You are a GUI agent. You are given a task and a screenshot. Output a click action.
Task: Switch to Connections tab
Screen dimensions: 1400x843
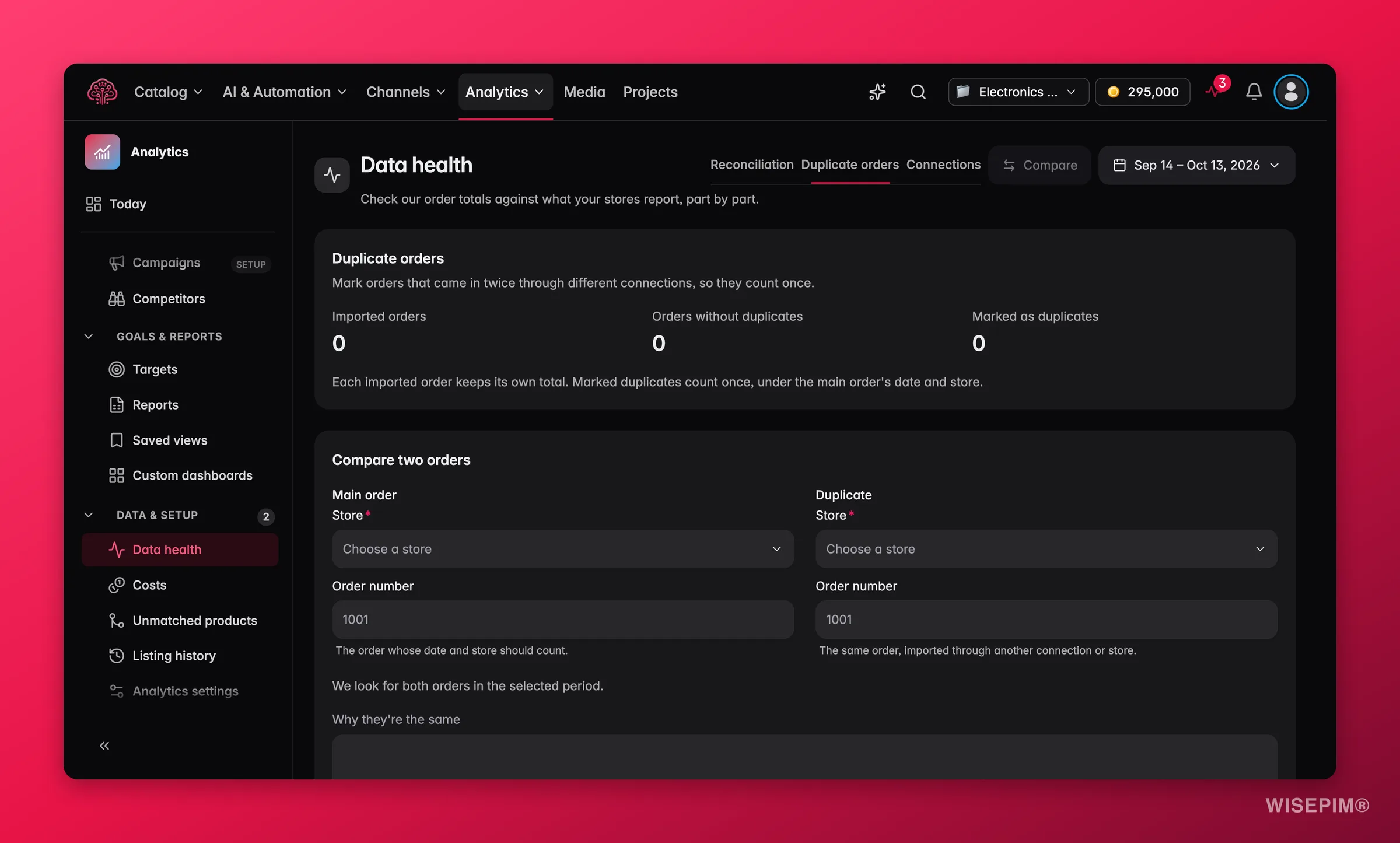click(x=943, y=165)
